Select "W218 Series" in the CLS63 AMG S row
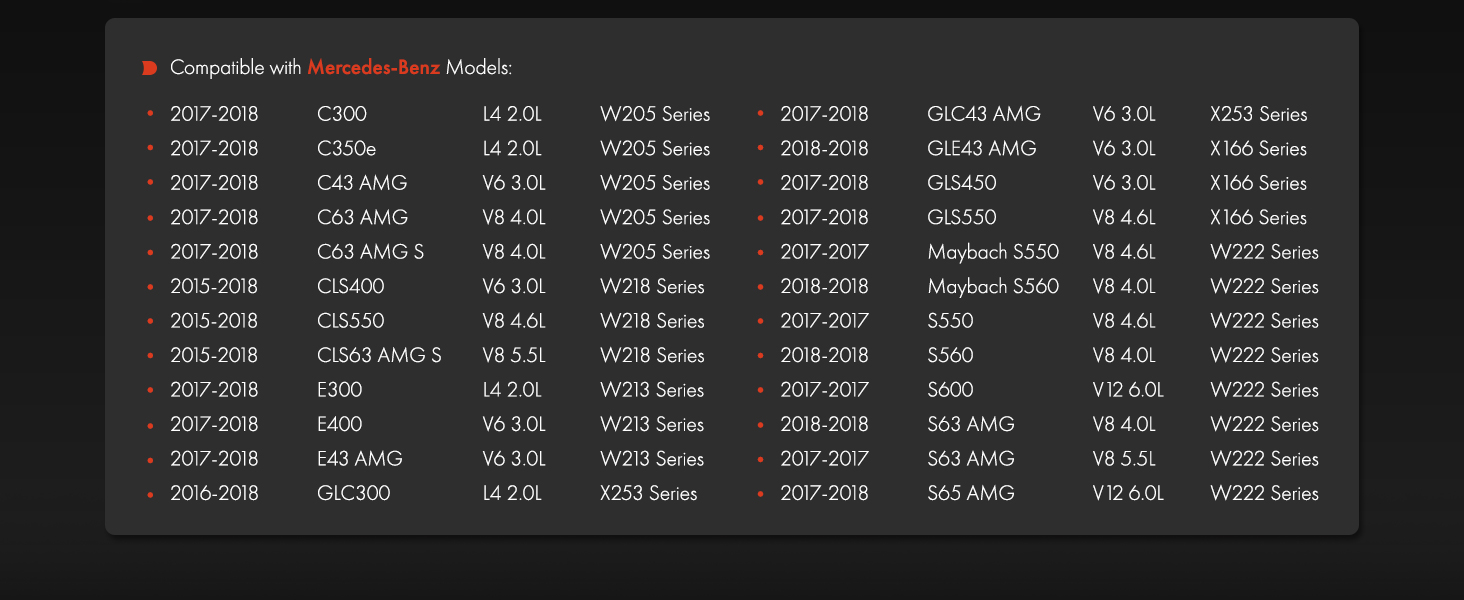The height and width of the screenshot is (600, 1464). coord(652,356)
